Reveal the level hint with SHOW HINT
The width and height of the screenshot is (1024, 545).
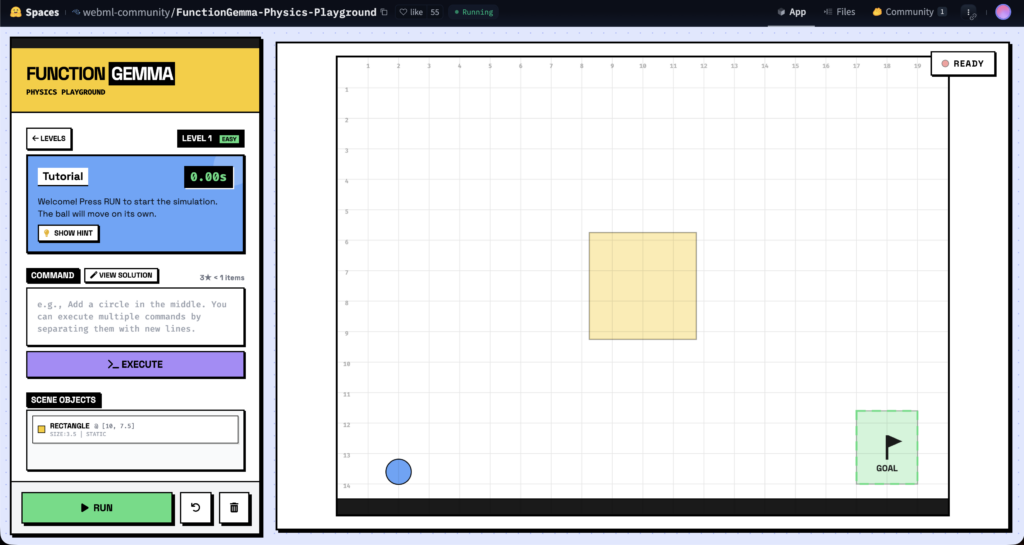tap(69, 233)
